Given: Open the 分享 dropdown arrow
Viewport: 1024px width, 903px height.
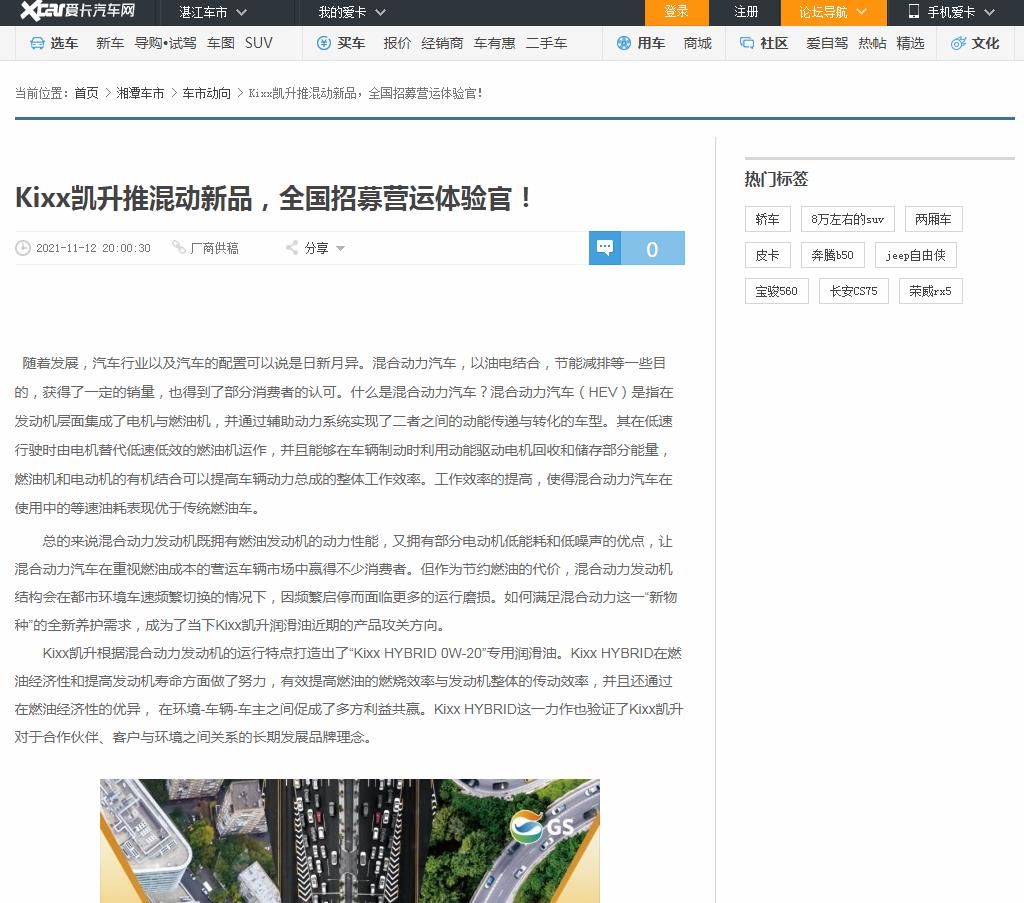Looking at the screenshot, I should (340, 249).
